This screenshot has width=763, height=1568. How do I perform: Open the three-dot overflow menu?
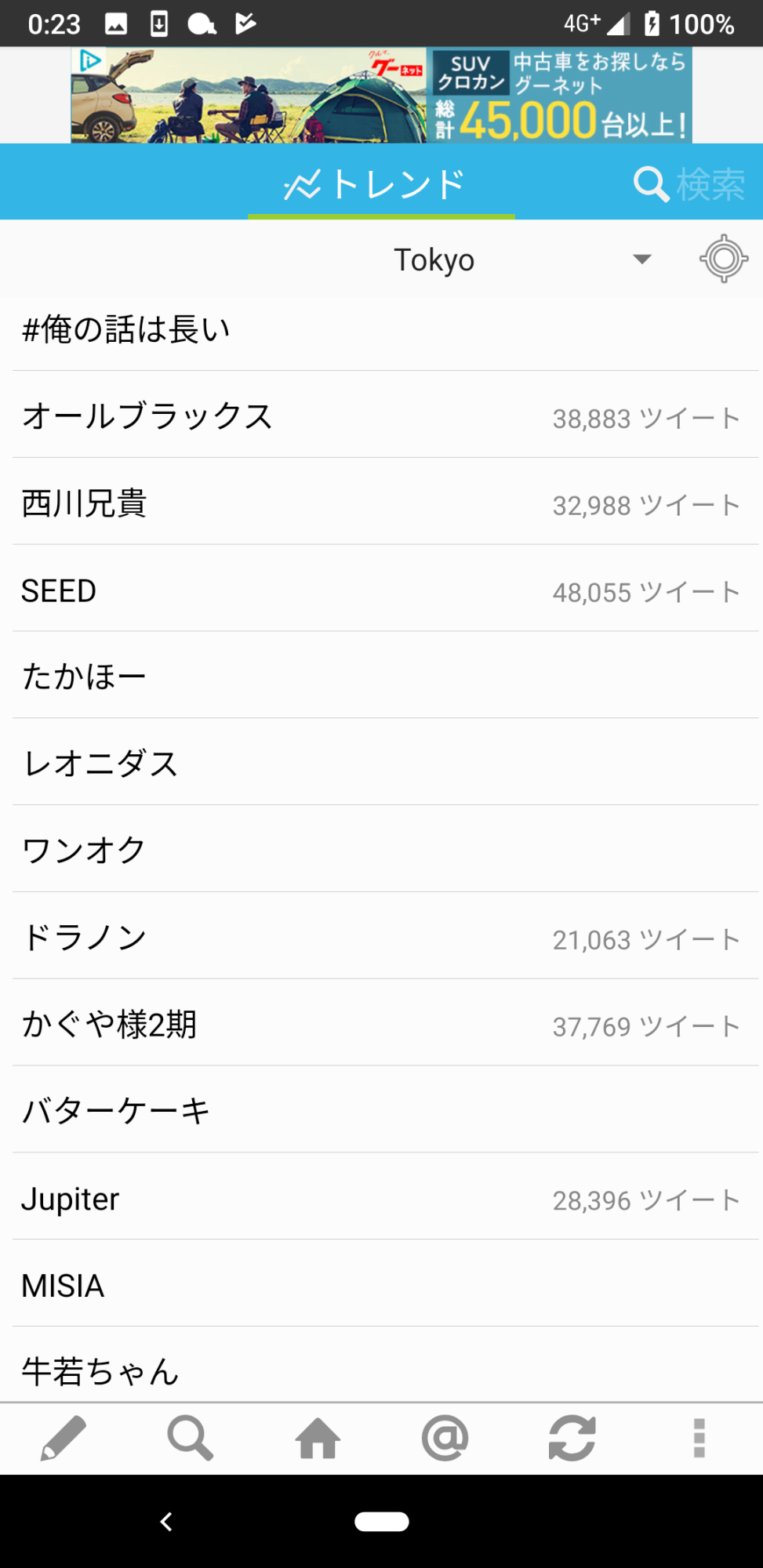click(x=699, y=1438)
